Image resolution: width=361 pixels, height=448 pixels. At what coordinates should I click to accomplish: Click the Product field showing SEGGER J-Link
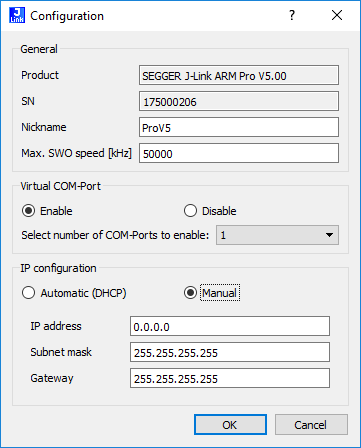point(239,75)
